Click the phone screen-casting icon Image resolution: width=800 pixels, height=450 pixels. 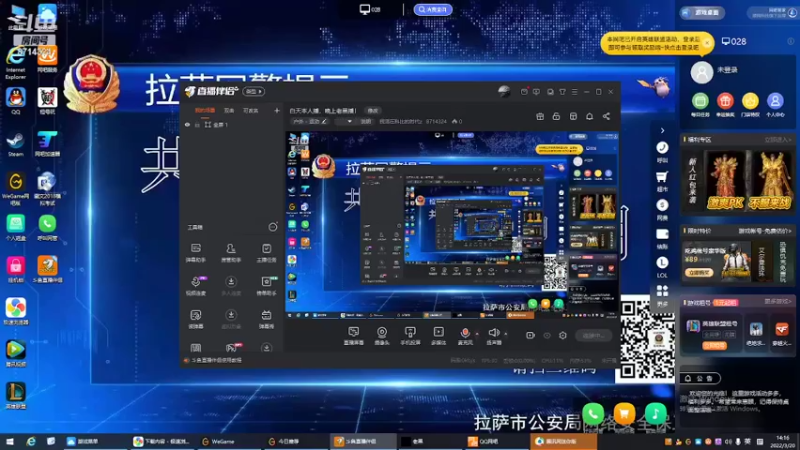(410, 336)
